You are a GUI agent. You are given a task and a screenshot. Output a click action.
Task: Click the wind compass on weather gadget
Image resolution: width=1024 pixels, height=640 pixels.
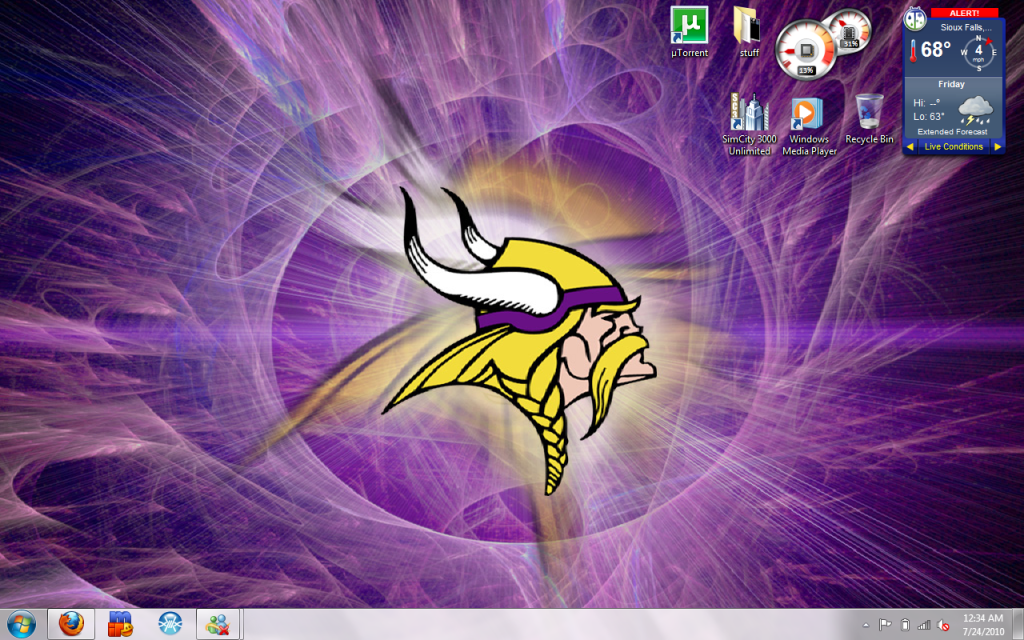pyautogui.click(x=978, y=52)
